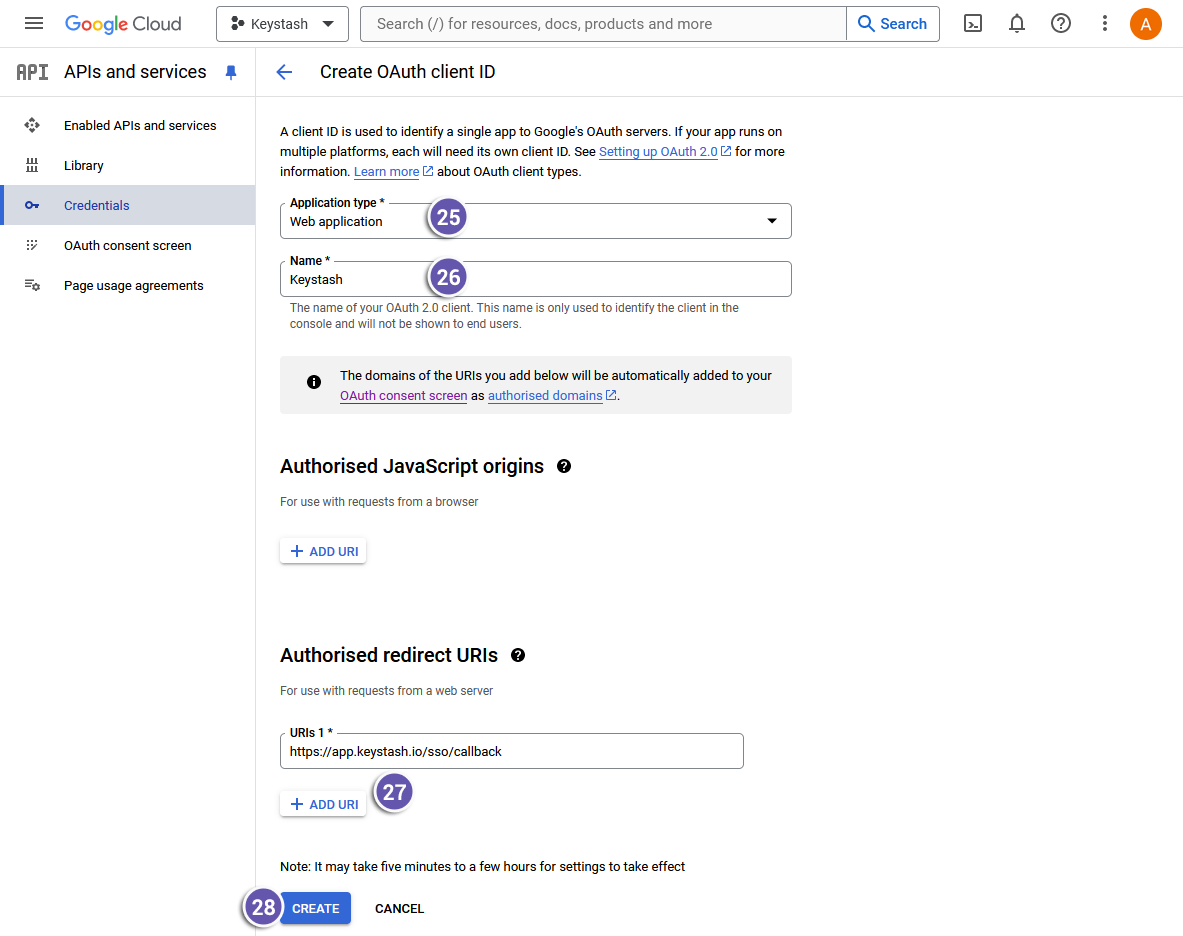Click the Google Cloud logo
Image resolution: width=1183 pixels, height=936 pixels.
click(x=123, y=24)
